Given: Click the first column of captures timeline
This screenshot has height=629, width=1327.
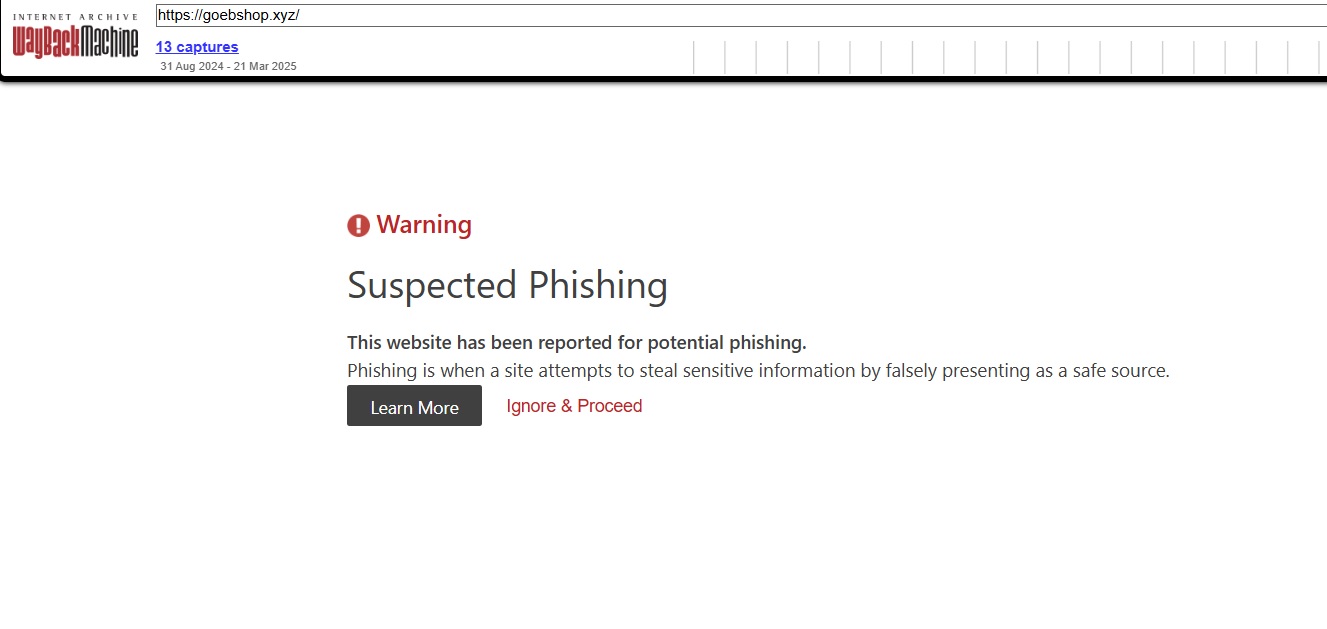Looking at the screenshot, I should (708, 57).
